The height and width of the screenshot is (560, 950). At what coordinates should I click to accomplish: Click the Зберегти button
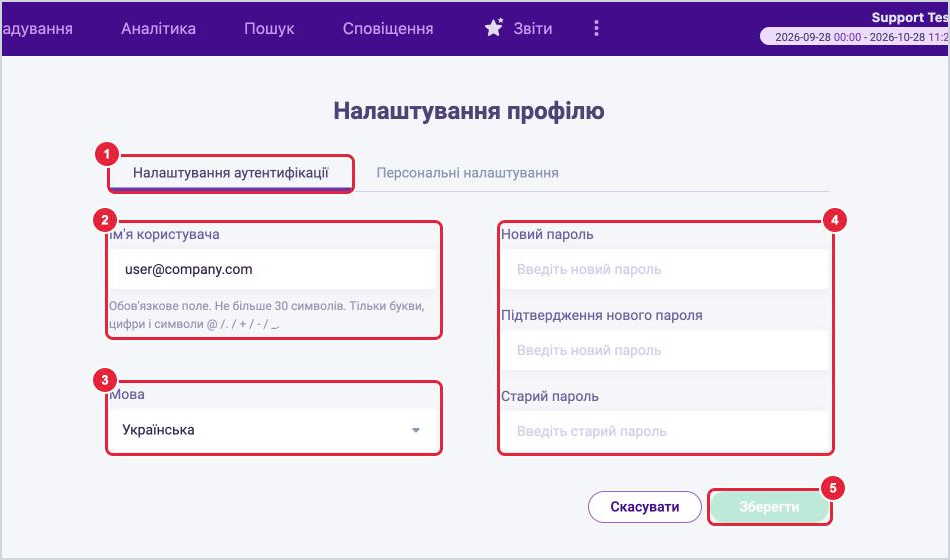(x=769, y=507)
